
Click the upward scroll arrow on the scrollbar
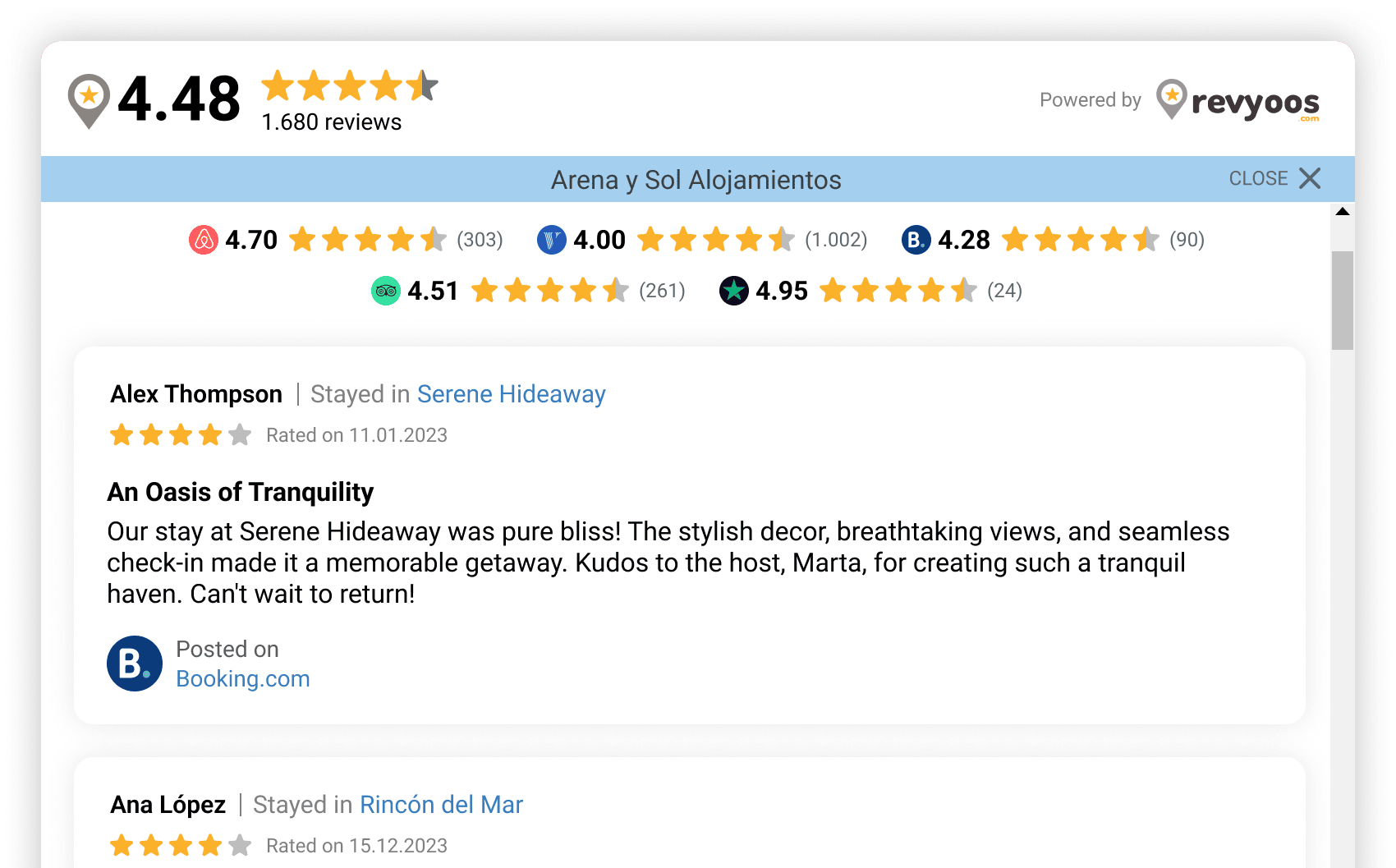1342,213
